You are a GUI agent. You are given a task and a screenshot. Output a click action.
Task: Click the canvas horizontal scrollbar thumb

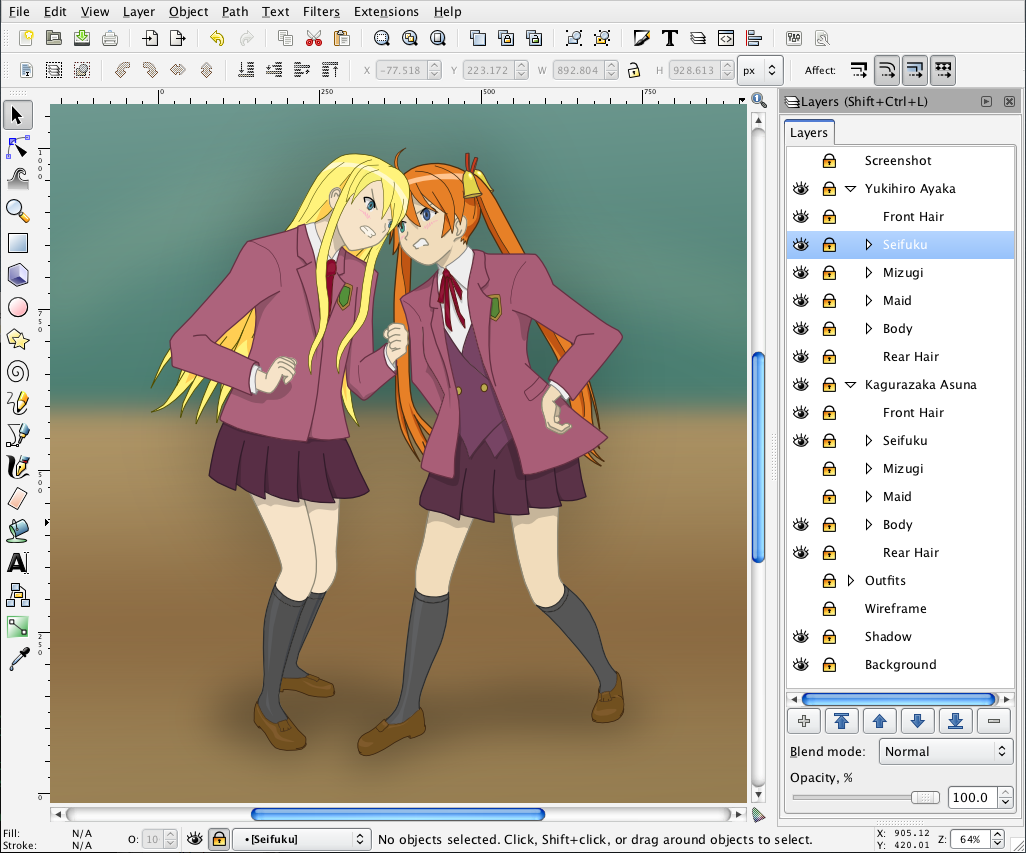[398, 814]
